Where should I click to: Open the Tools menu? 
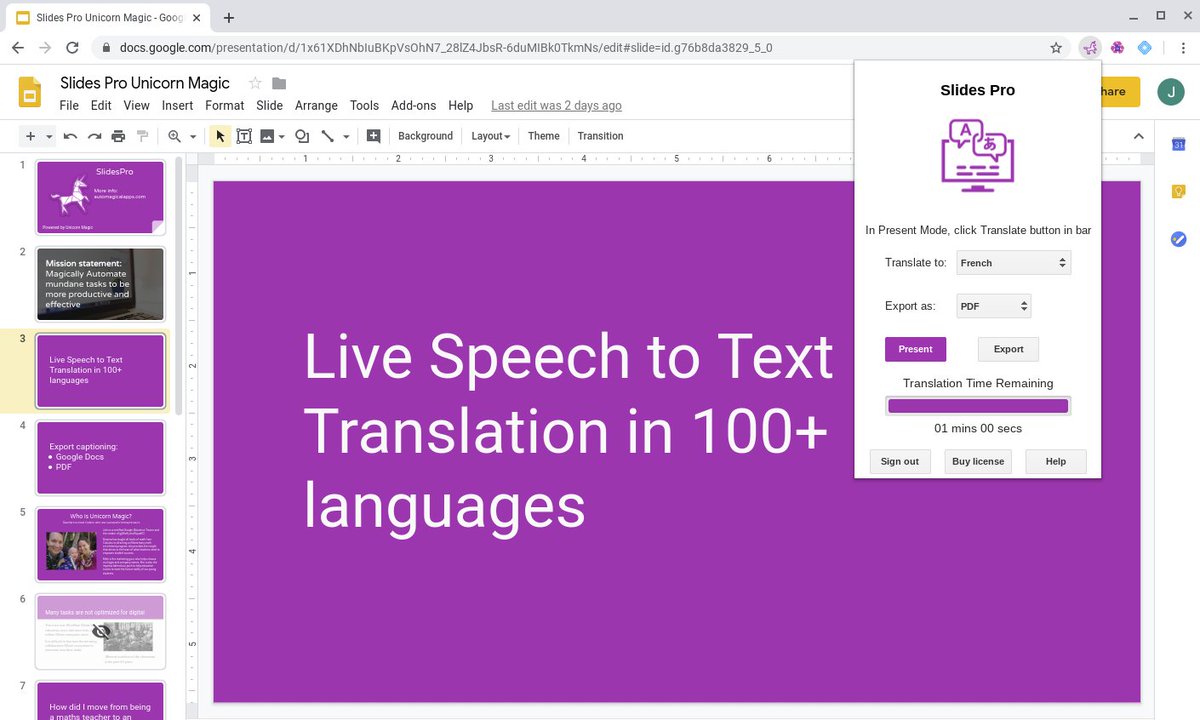pyautogui.click(x=364, y=106)
